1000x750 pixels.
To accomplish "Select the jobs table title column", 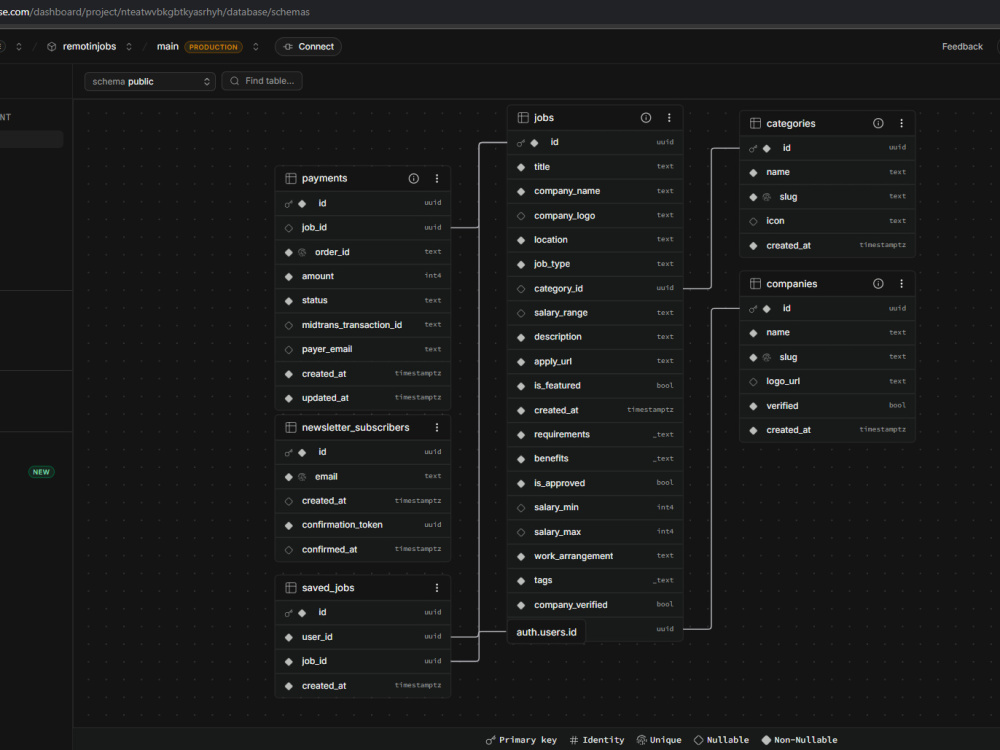I will coord(595,166).
